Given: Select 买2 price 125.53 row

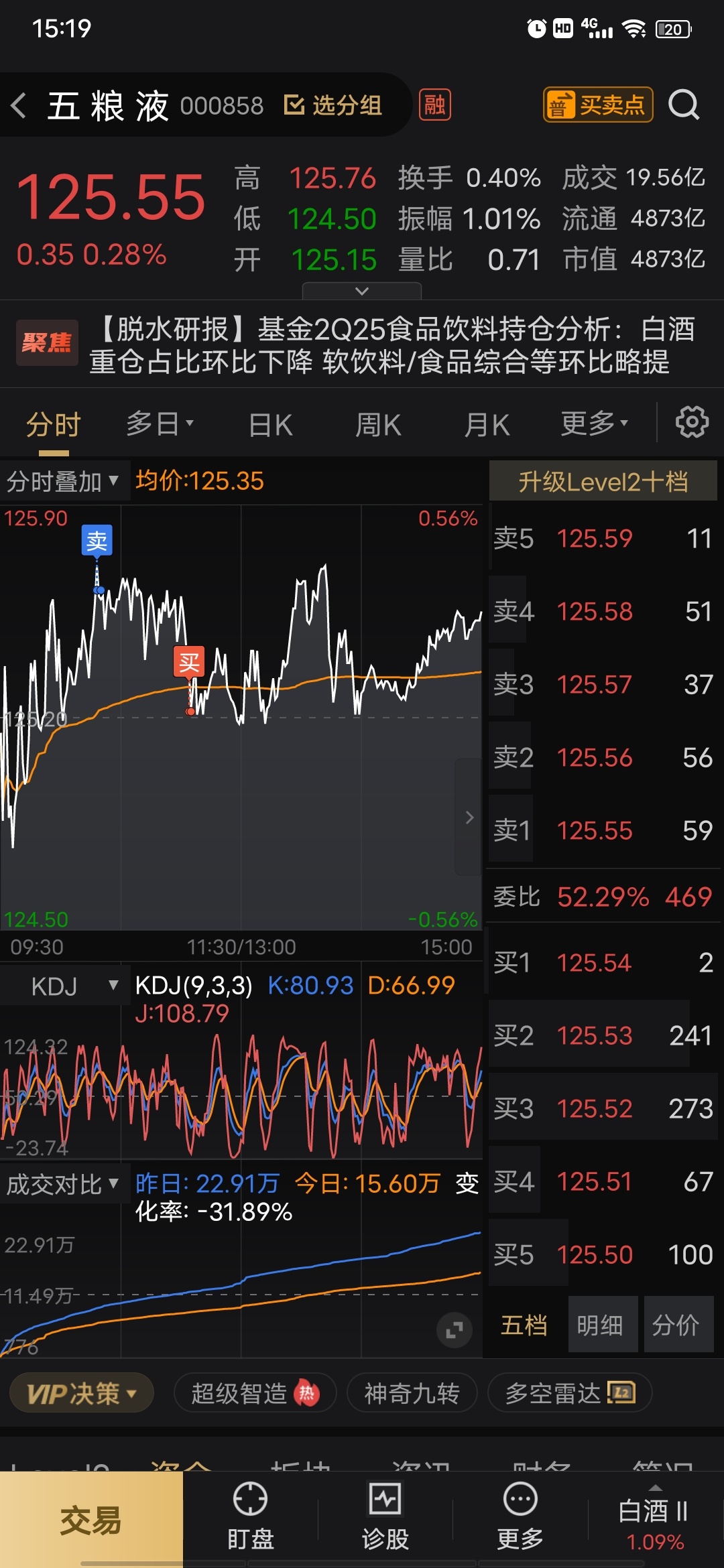Looking at the screenshot, I should pos(603,1036).
